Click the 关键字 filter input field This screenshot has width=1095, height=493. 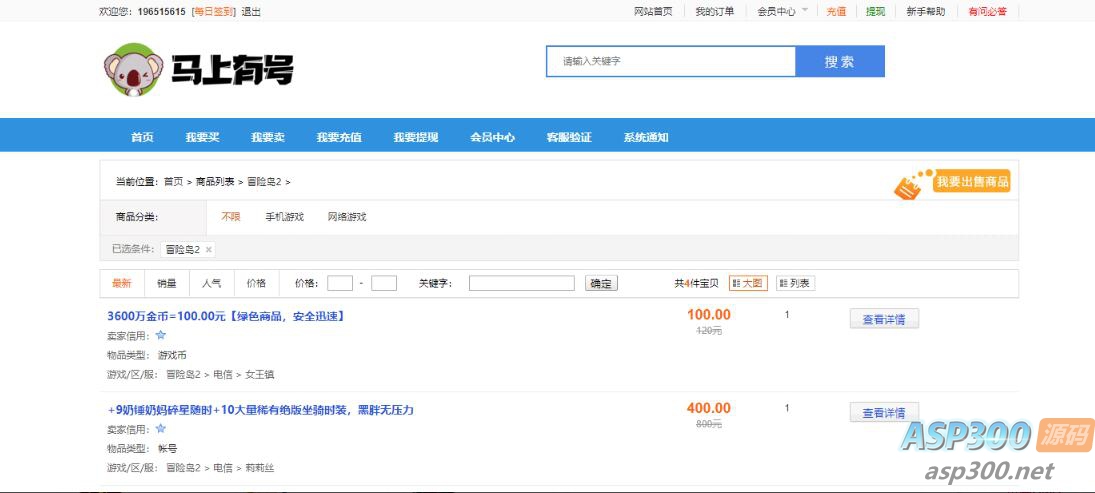pyautogui.click(x=522, y=283)
